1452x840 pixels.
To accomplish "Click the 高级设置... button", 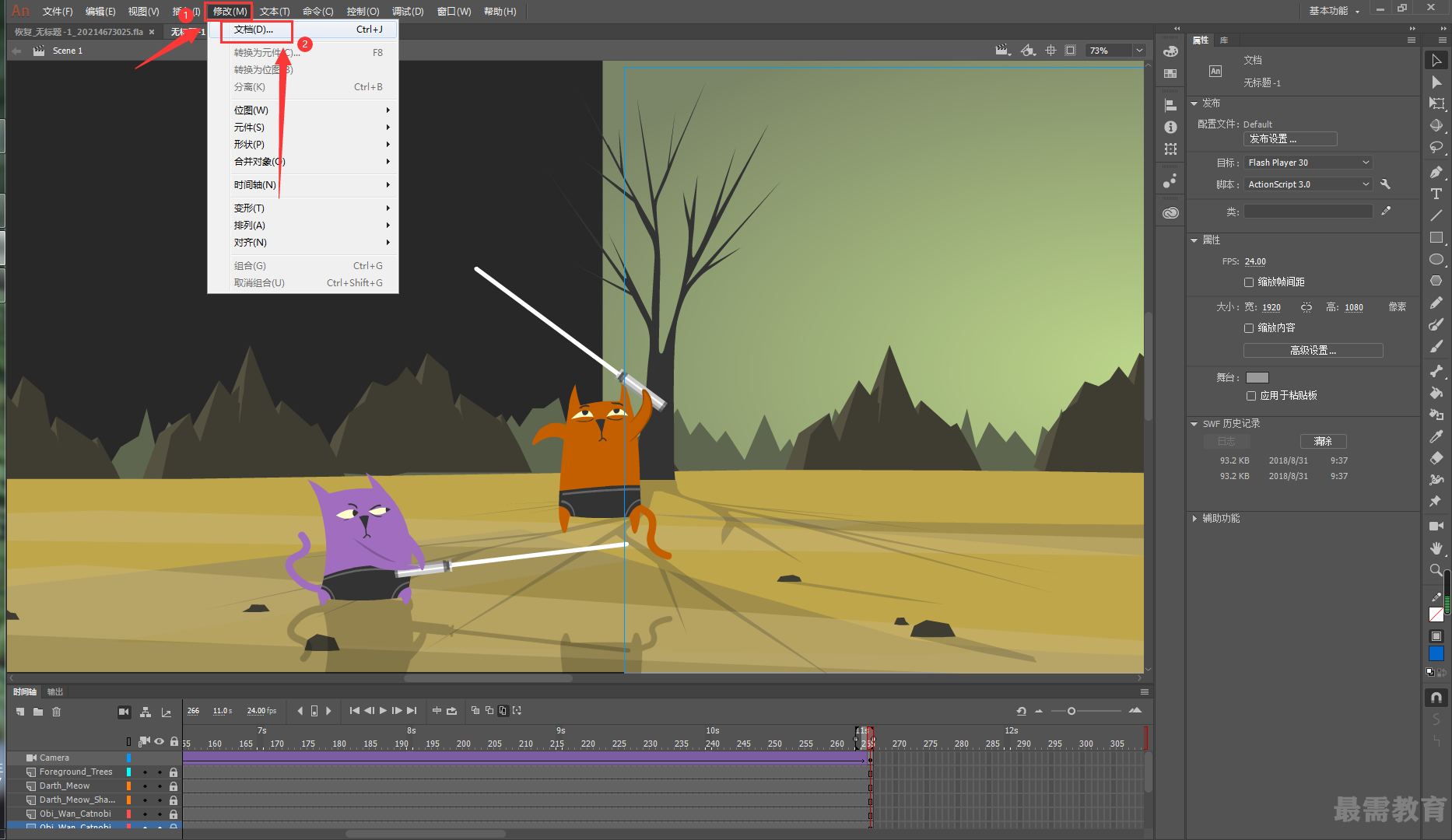I will click(x=1313, y=351).
